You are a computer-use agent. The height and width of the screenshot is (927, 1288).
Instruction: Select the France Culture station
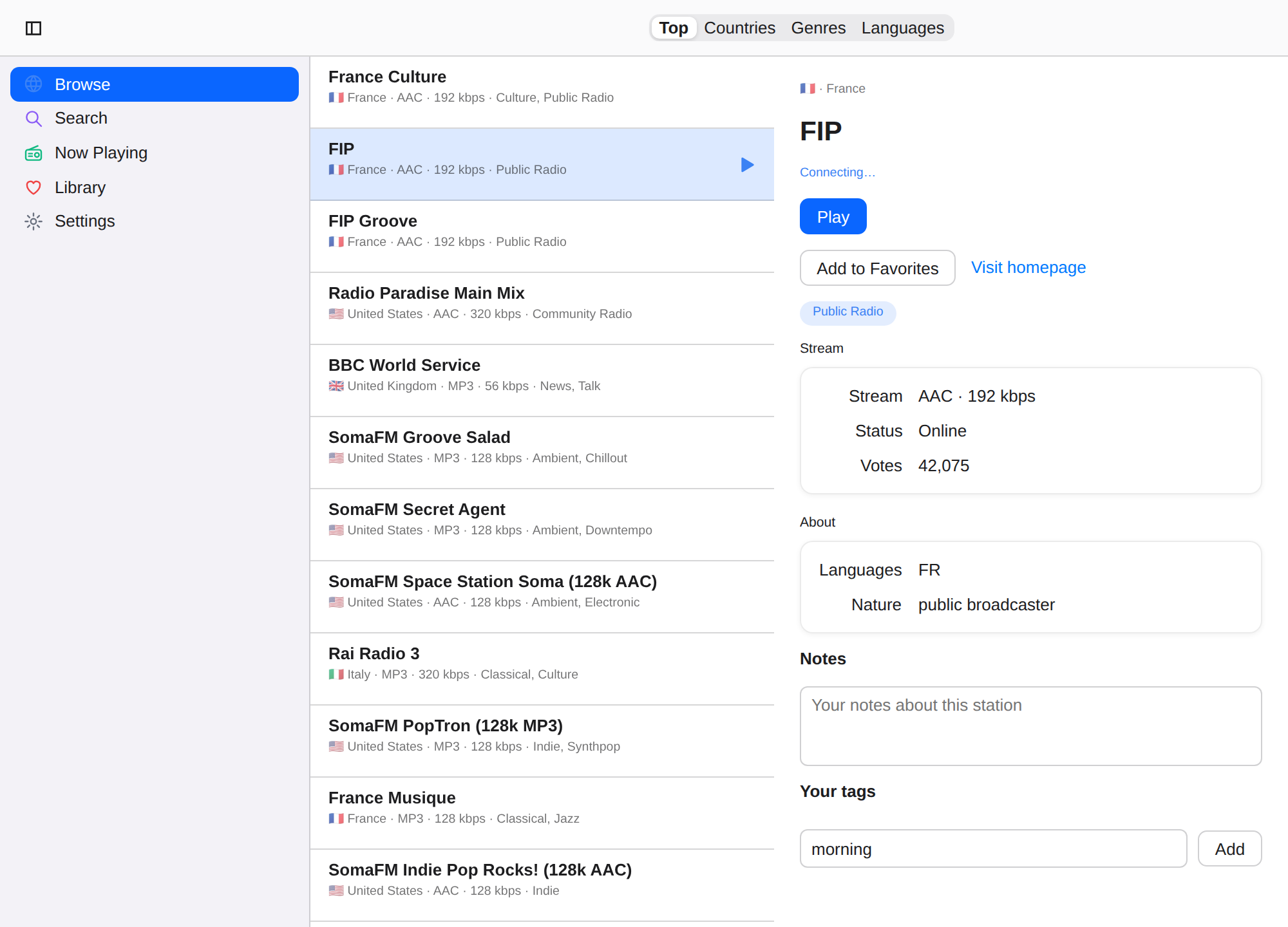coord(542,92)
